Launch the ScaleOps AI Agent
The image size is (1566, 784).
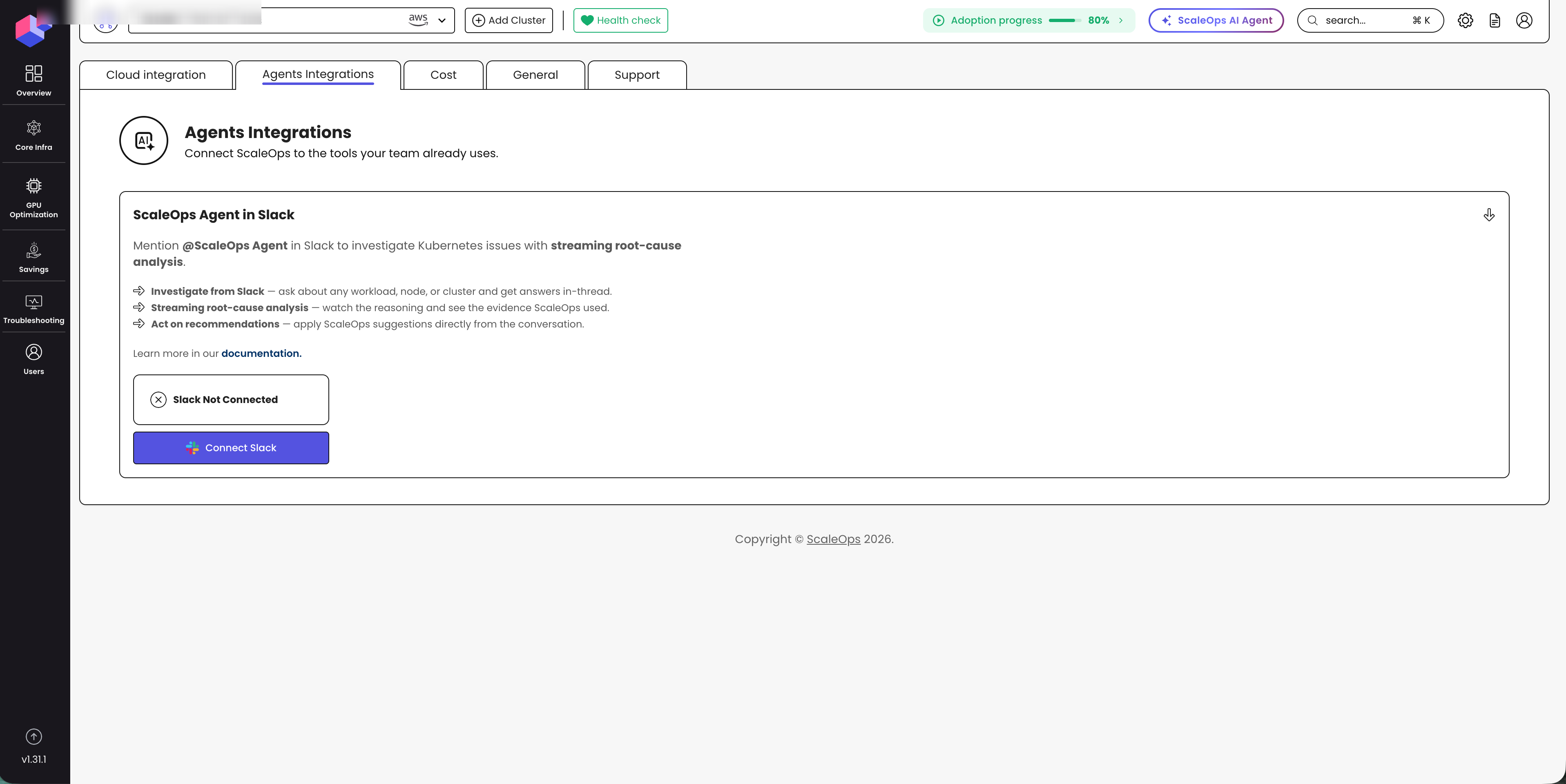(1216, 21)
